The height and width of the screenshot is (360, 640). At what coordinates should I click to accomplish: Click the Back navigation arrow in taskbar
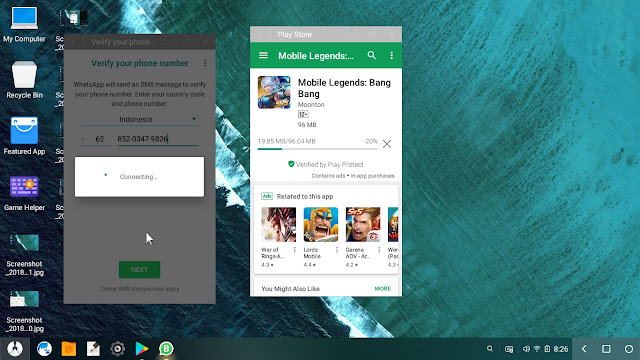(x=584, y=349)
